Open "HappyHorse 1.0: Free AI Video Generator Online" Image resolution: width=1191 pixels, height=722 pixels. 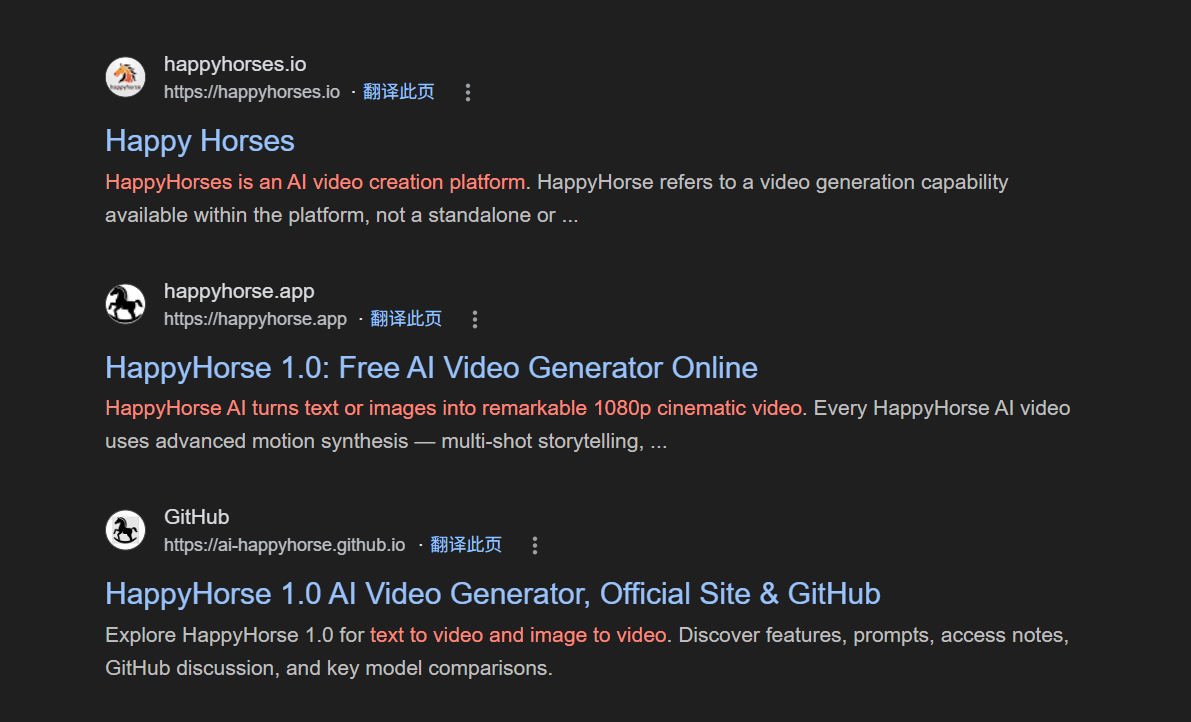point(431,368)
